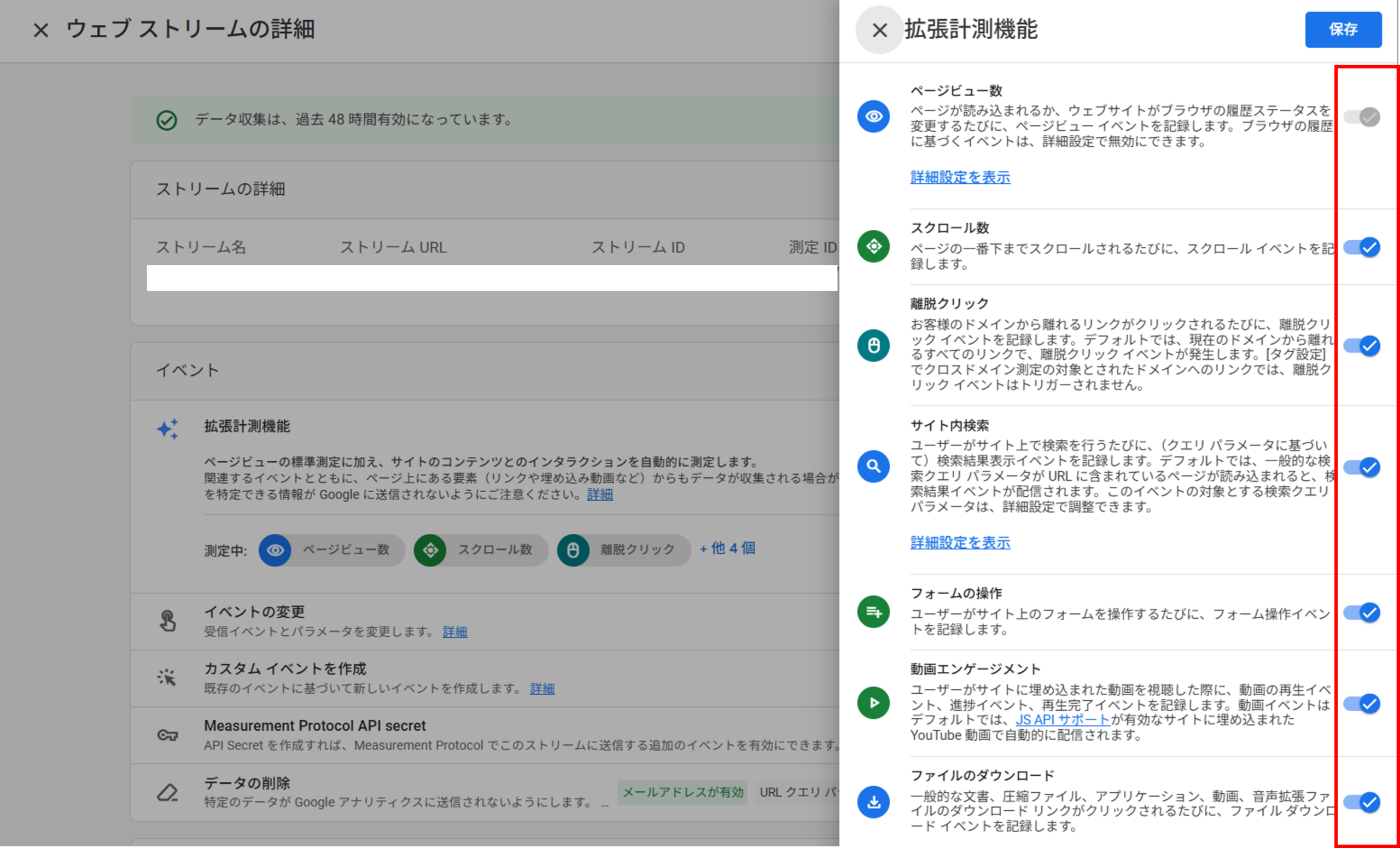Click the page views eye icon in panel
Image resolution: width=1400 pixels, height=848 pixels.
click(x=873, y=117)
